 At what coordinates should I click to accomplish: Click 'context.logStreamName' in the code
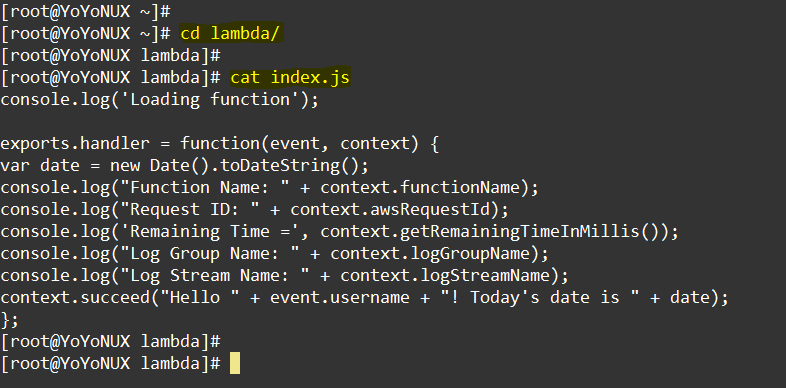point(445,276)
